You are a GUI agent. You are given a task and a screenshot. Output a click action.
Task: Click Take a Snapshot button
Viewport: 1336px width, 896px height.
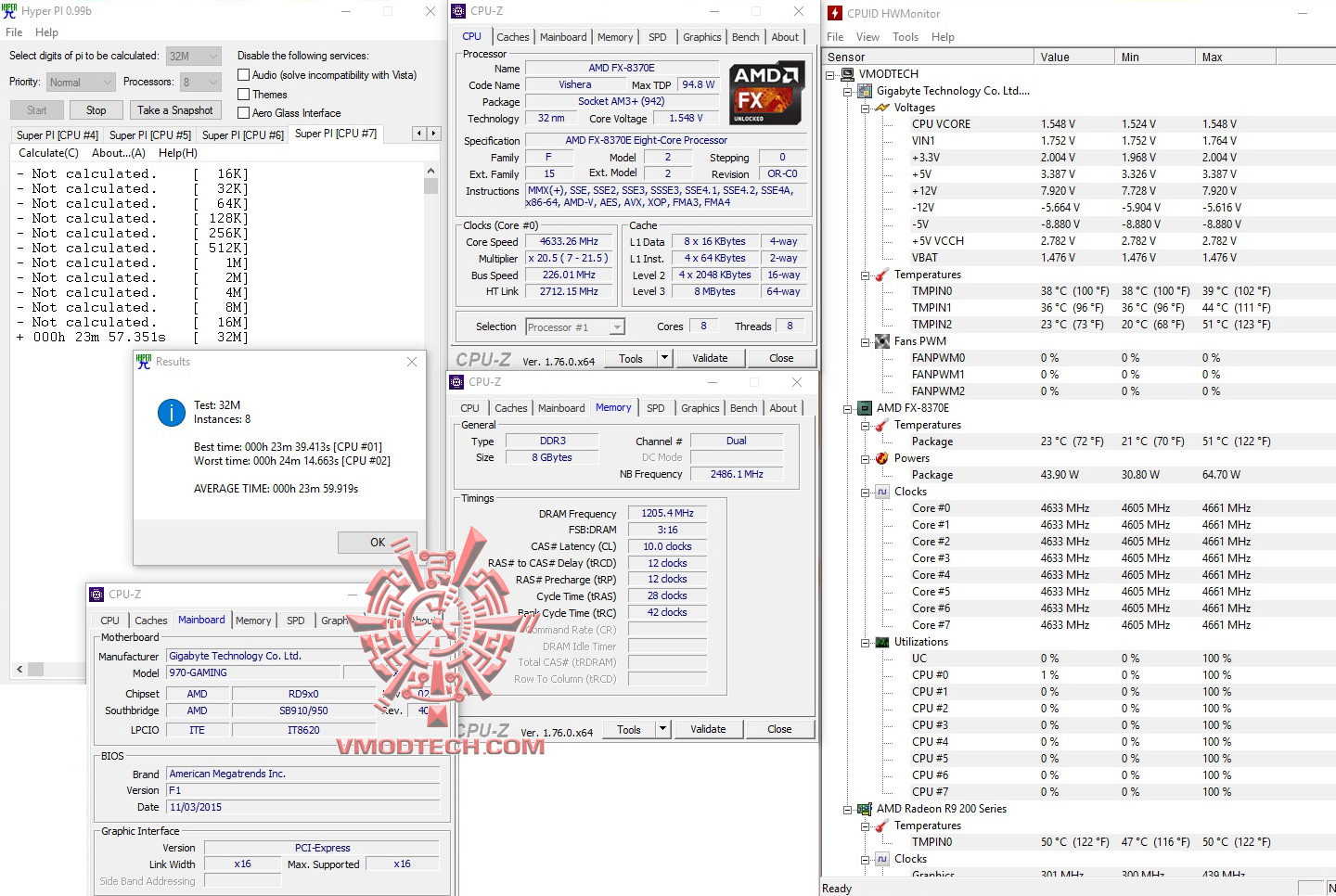coord(174,110)
